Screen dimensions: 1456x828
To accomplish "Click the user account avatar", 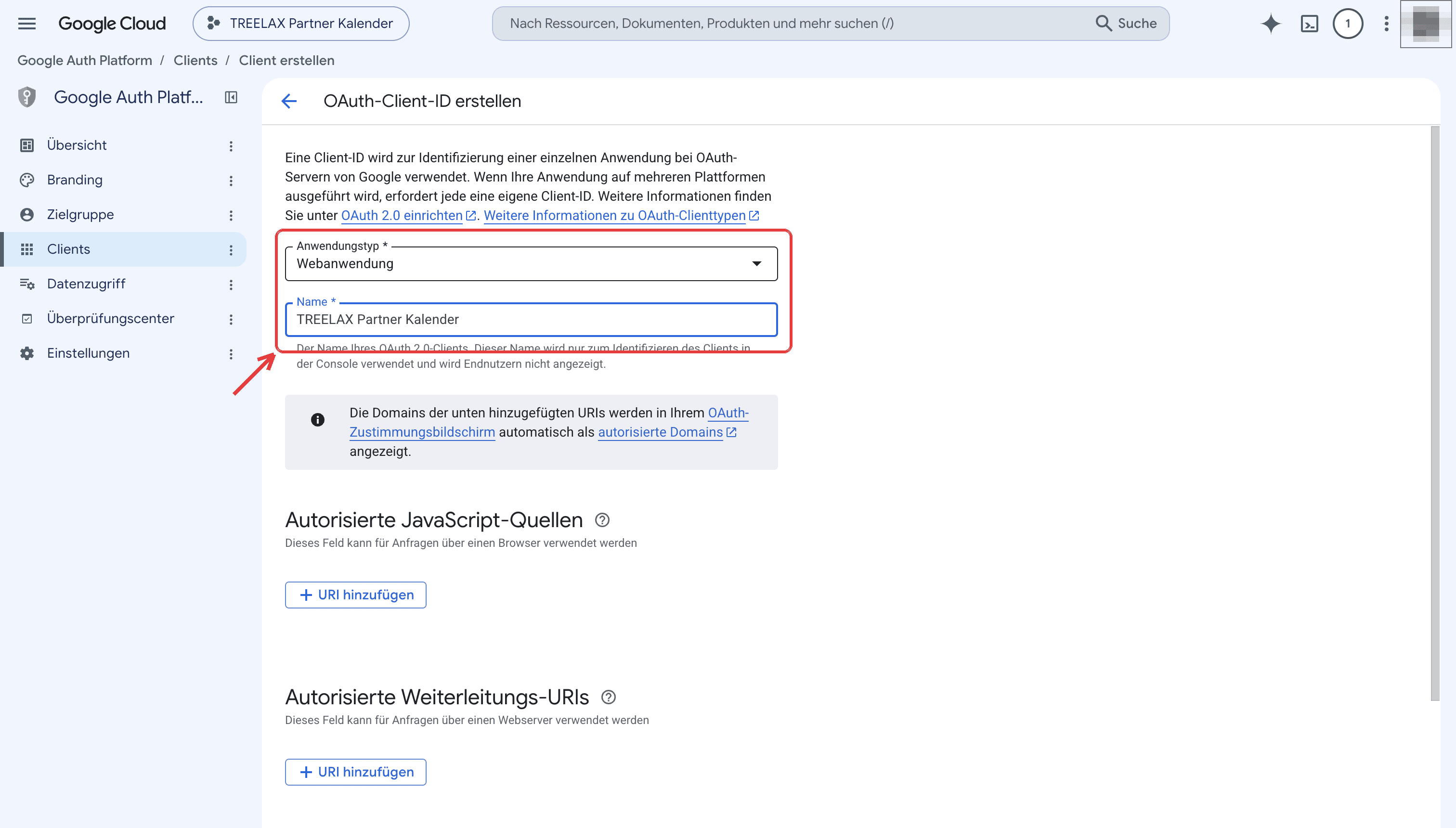I will point(1426,23).
